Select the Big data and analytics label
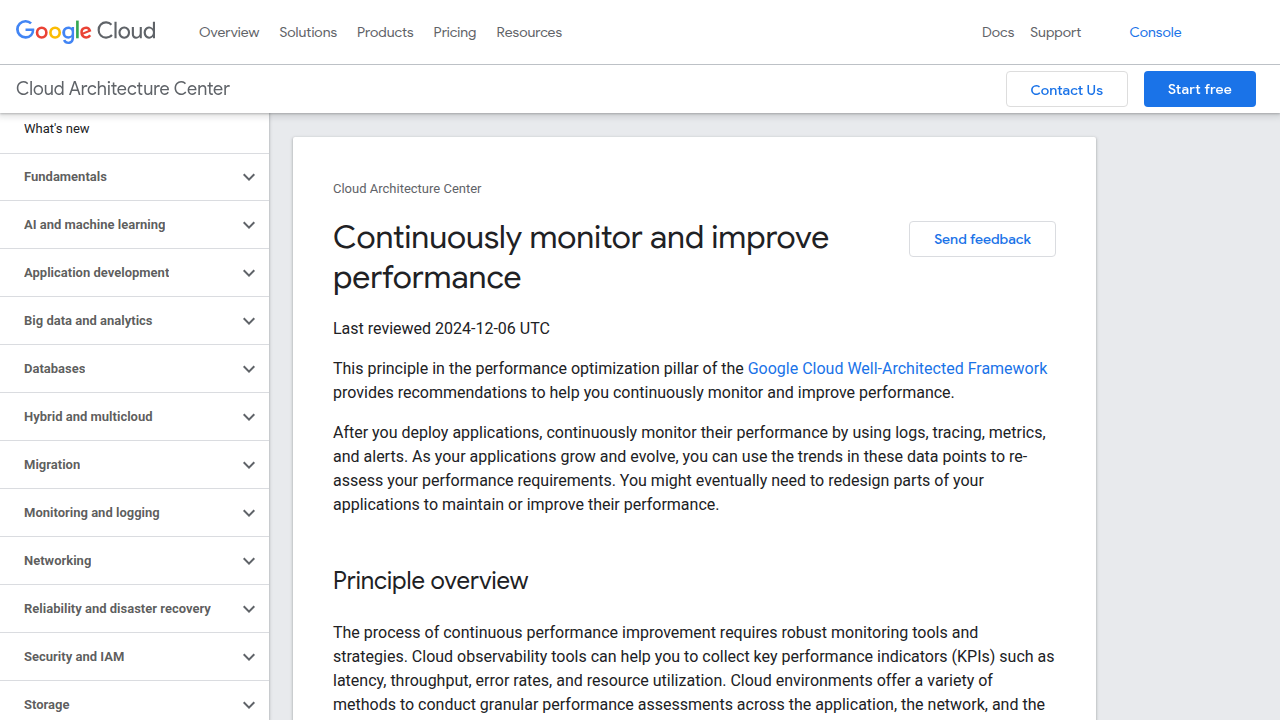The width and height of the screenshot is (1280, 720). (x=88, y=321)
